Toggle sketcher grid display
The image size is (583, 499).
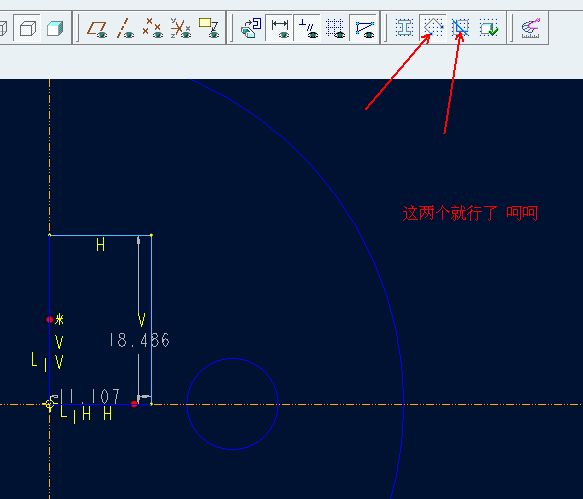tap(335, 28)
